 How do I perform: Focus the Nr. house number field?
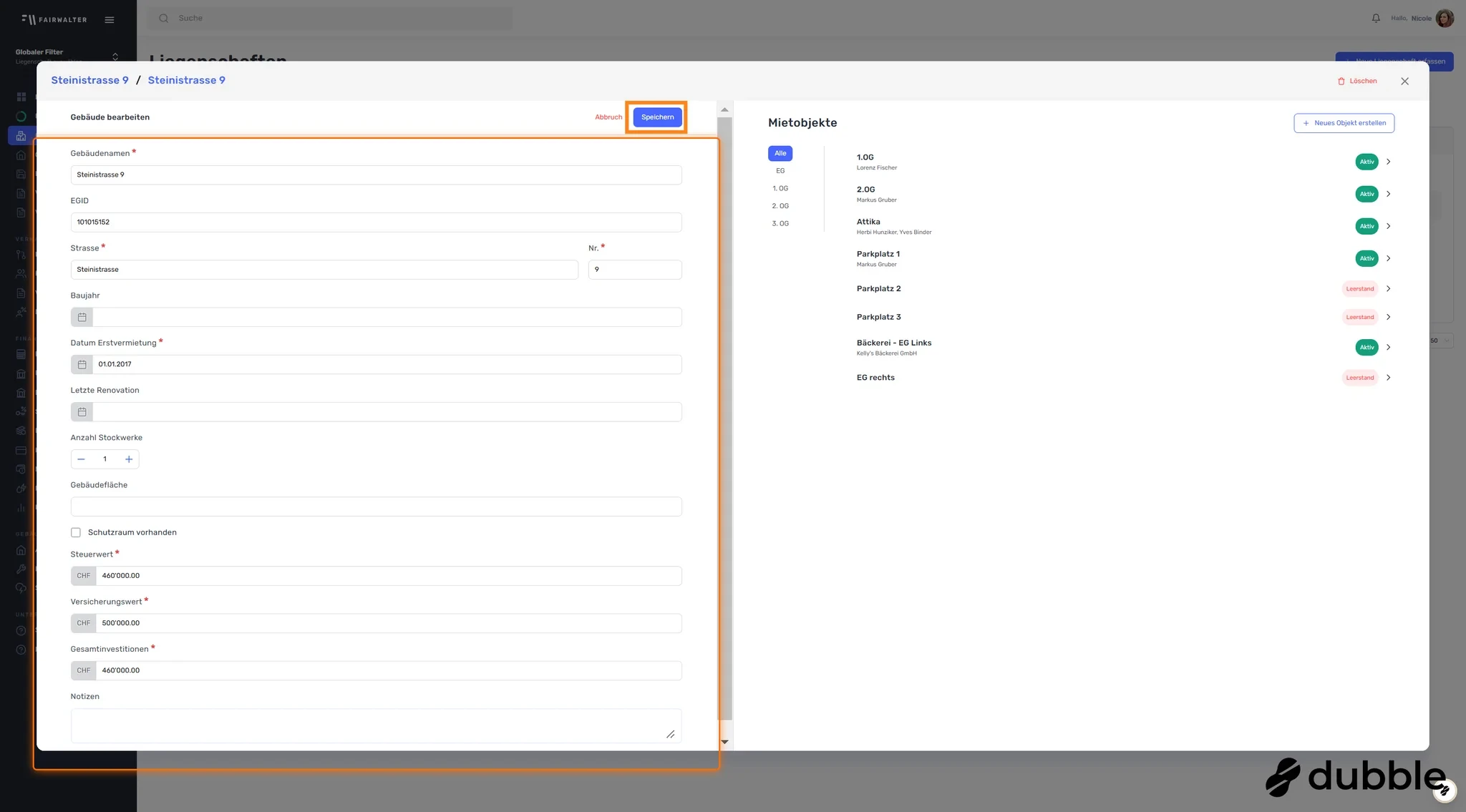[x=635, y=270]
